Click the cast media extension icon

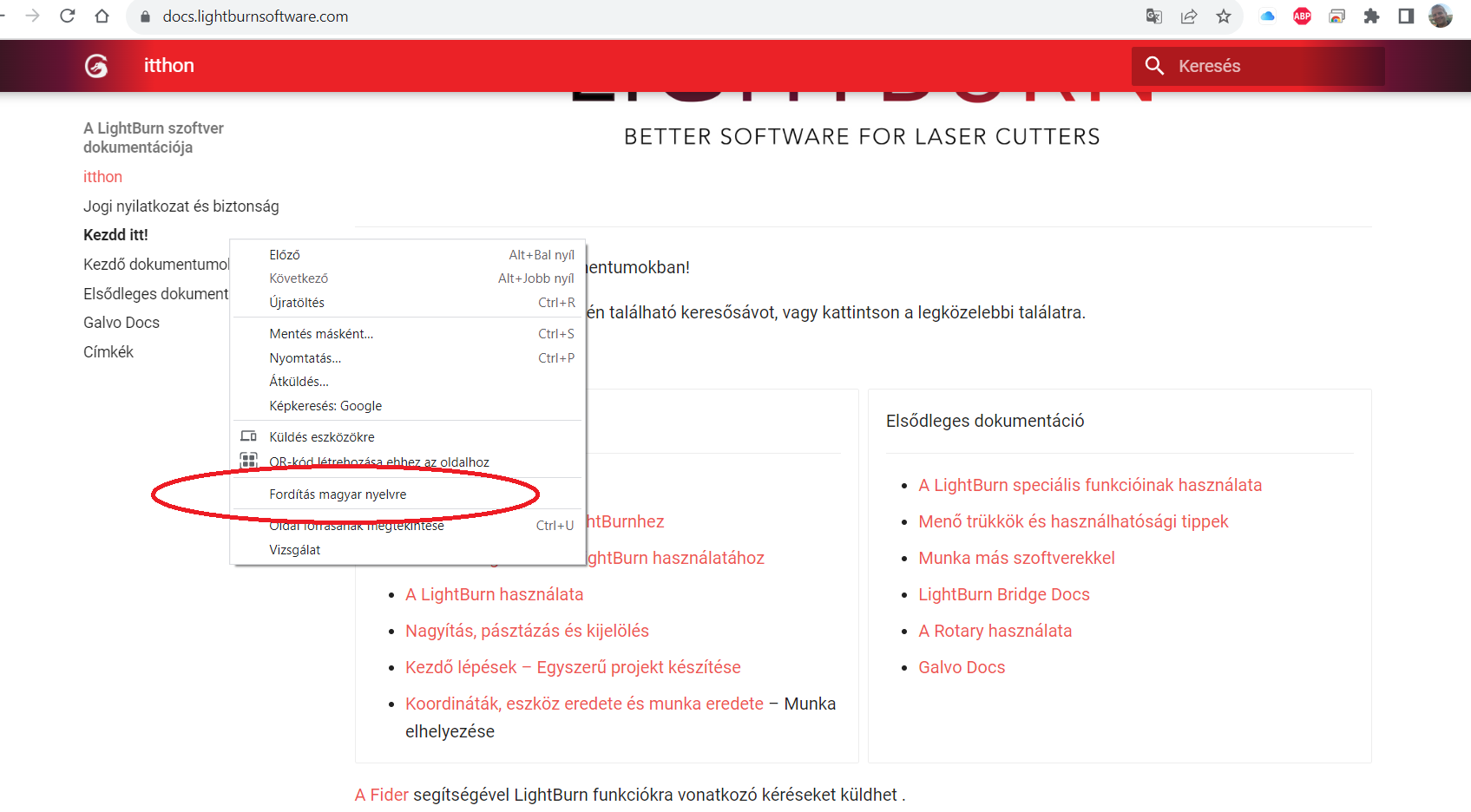pos(1337,16)
